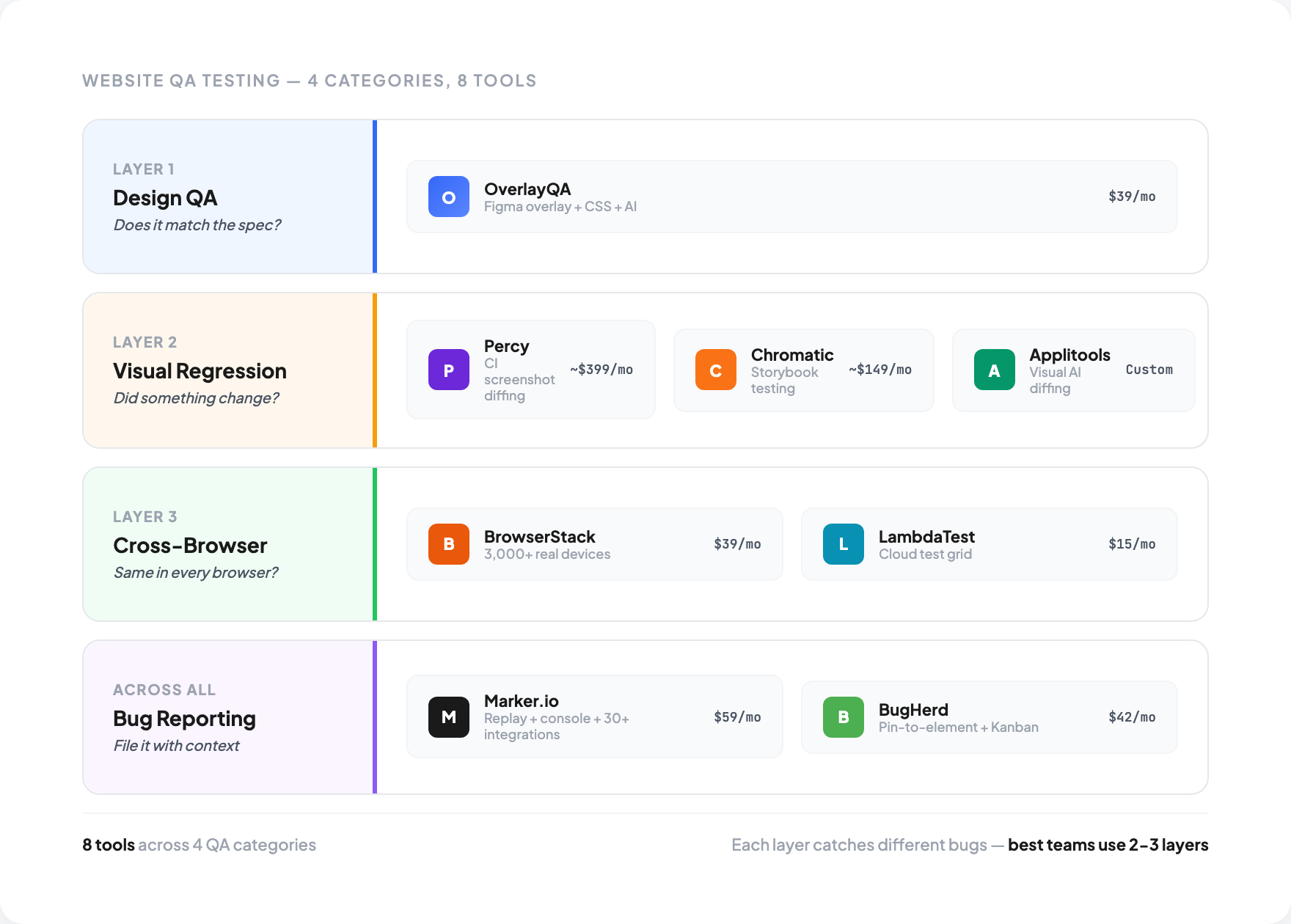Click 'Did something change?' text
The height and width of the screenshot is (924, 1291).
(x=197, y=398)
